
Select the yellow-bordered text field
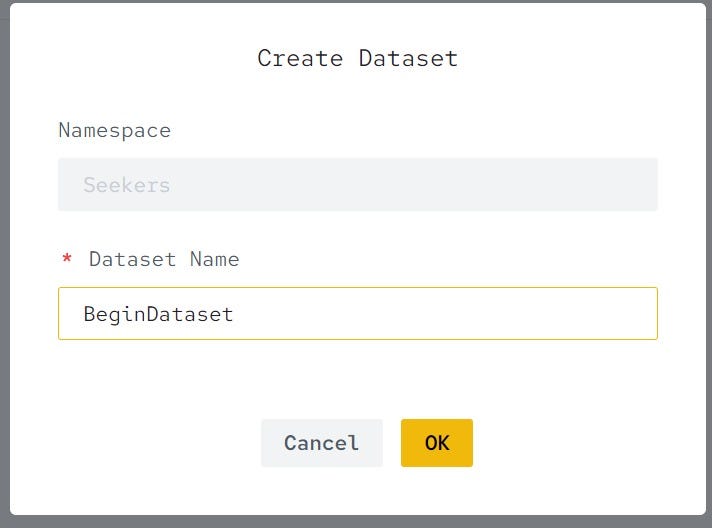click(358, 313)
